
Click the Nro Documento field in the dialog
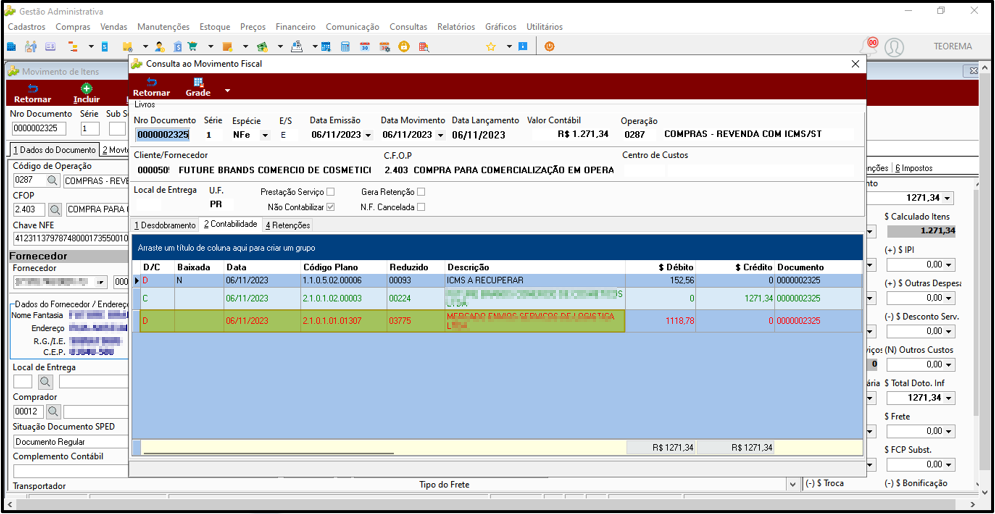coord(162,135)
